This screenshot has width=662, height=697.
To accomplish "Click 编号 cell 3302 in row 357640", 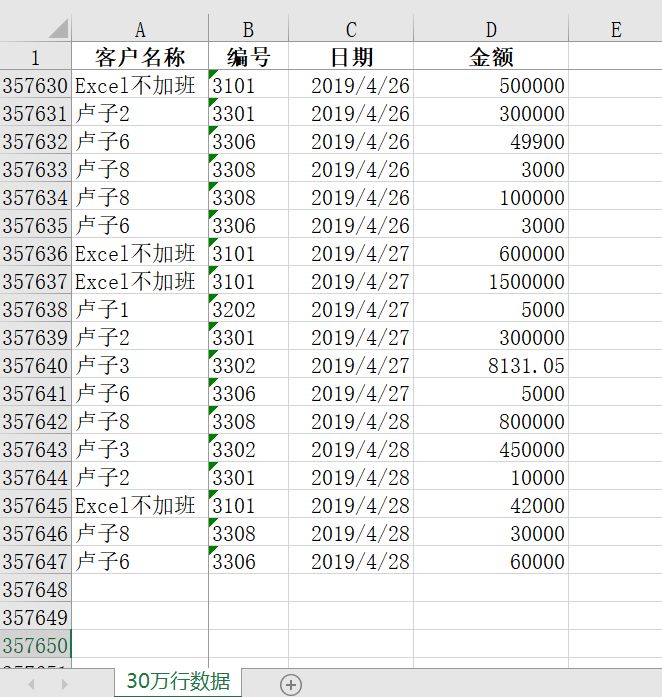I will click(248, 365).
